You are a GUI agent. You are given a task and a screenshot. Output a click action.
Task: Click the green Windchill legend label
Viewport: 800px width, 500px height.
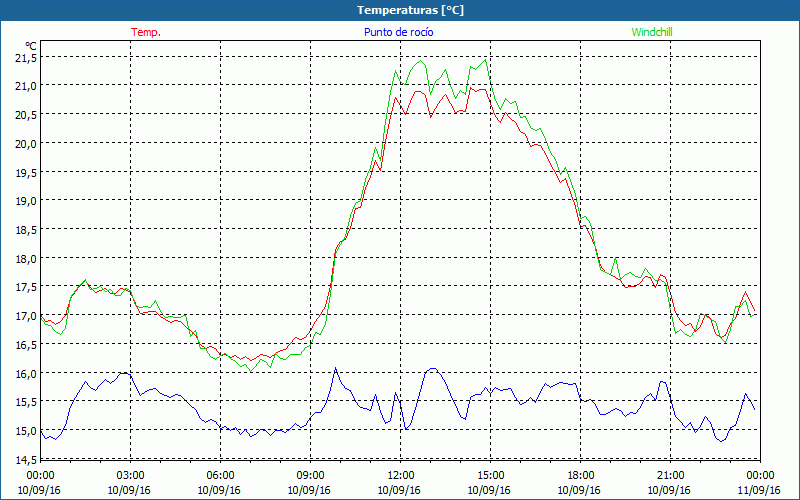(x=652, y=32)
